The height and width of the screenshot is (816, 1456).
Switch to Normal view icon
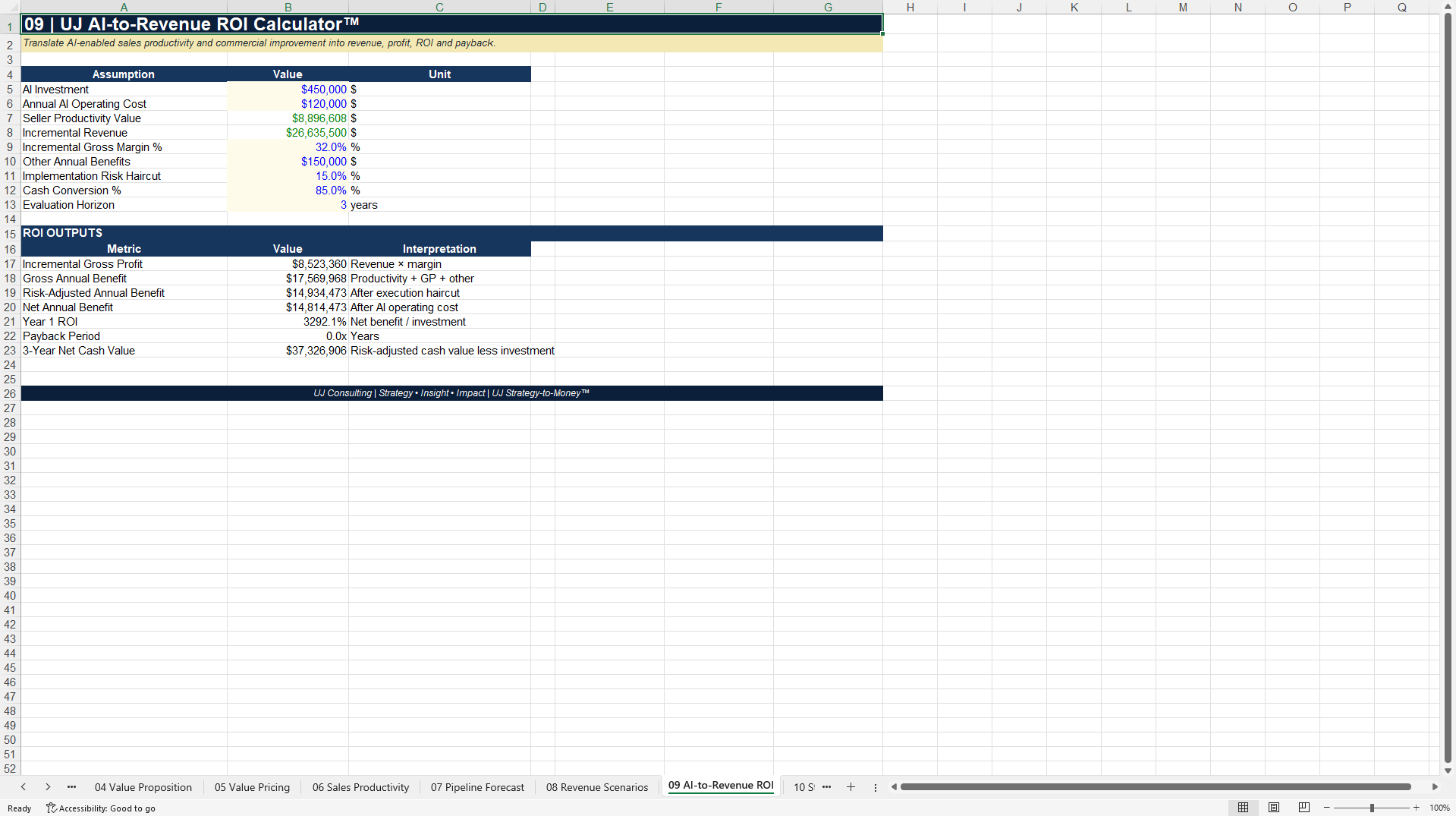(x=1243, y=808)
